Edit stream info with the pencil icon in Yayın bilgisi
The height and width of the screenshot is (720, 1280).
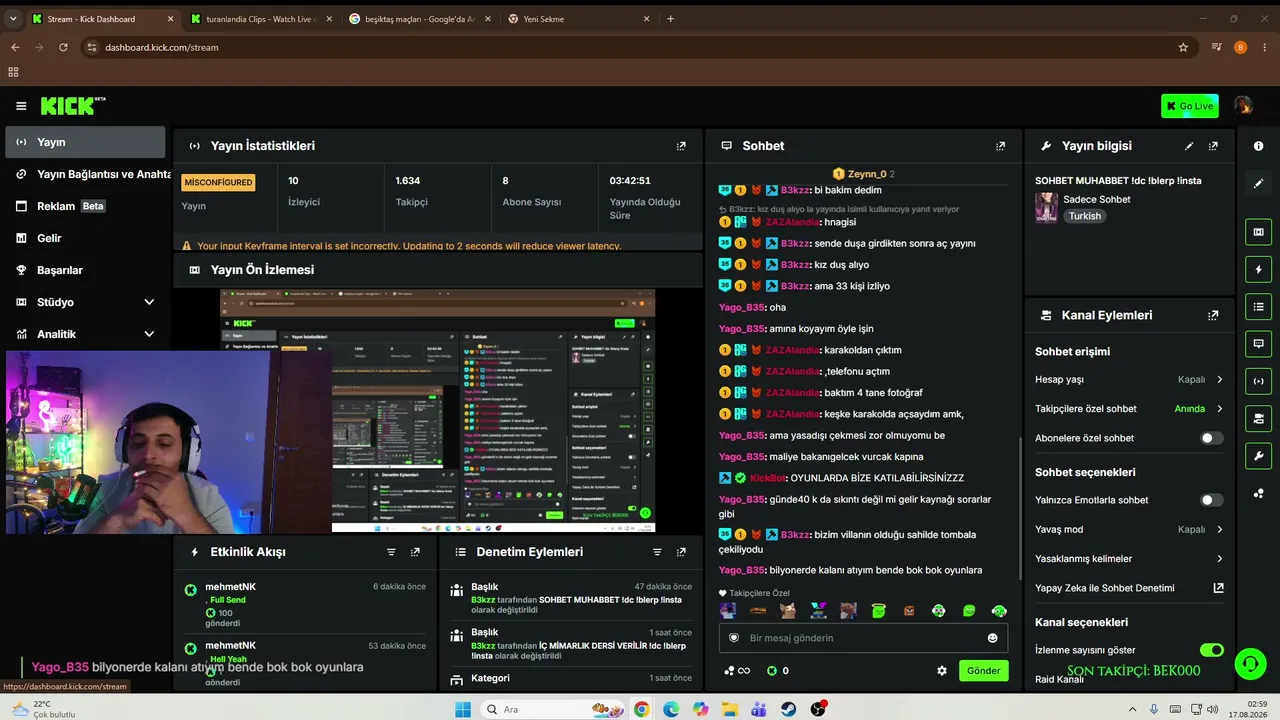[x=1189, y=146]
